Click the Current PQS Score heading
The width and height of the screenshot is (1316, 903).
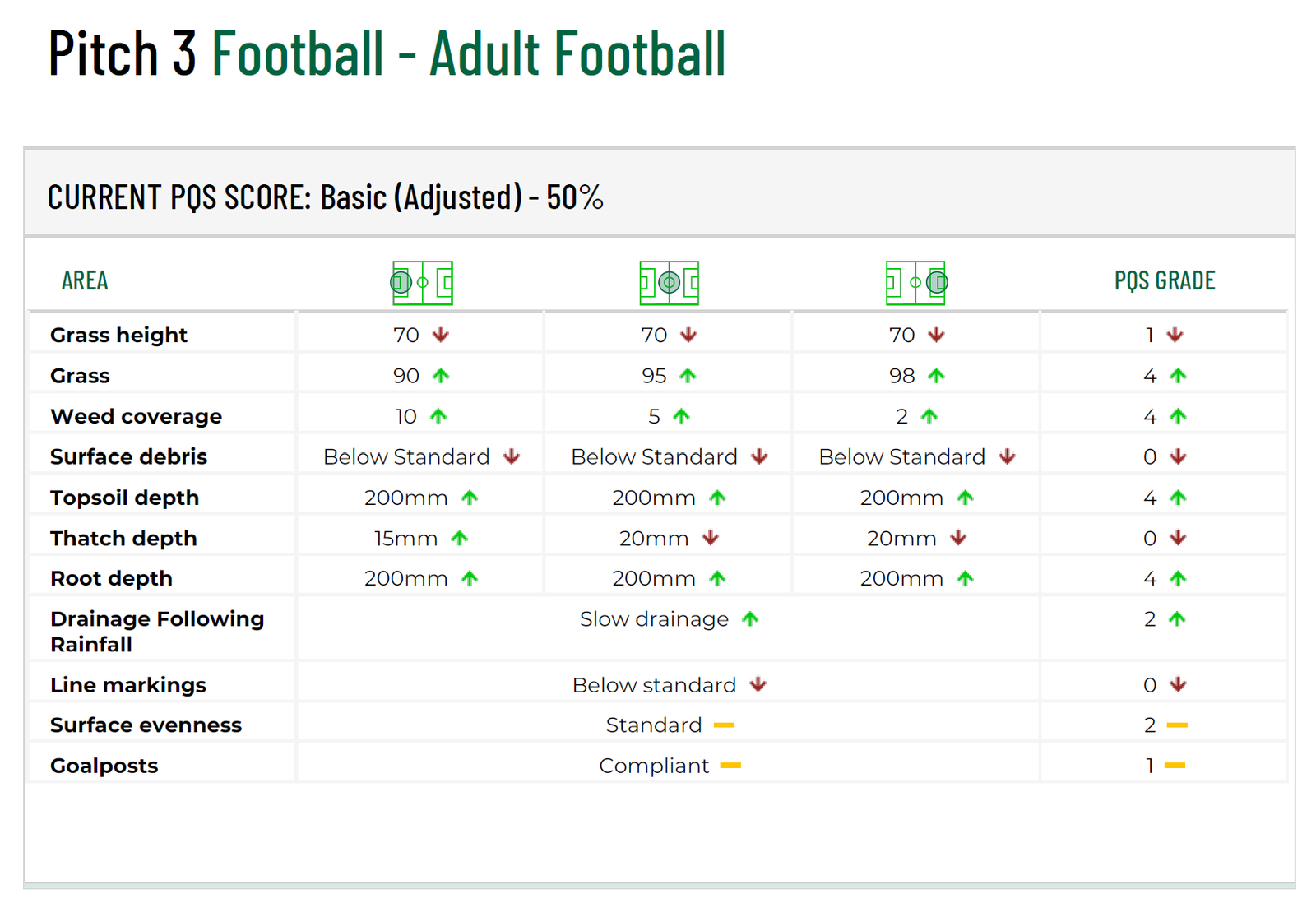[x=325, y=197]
